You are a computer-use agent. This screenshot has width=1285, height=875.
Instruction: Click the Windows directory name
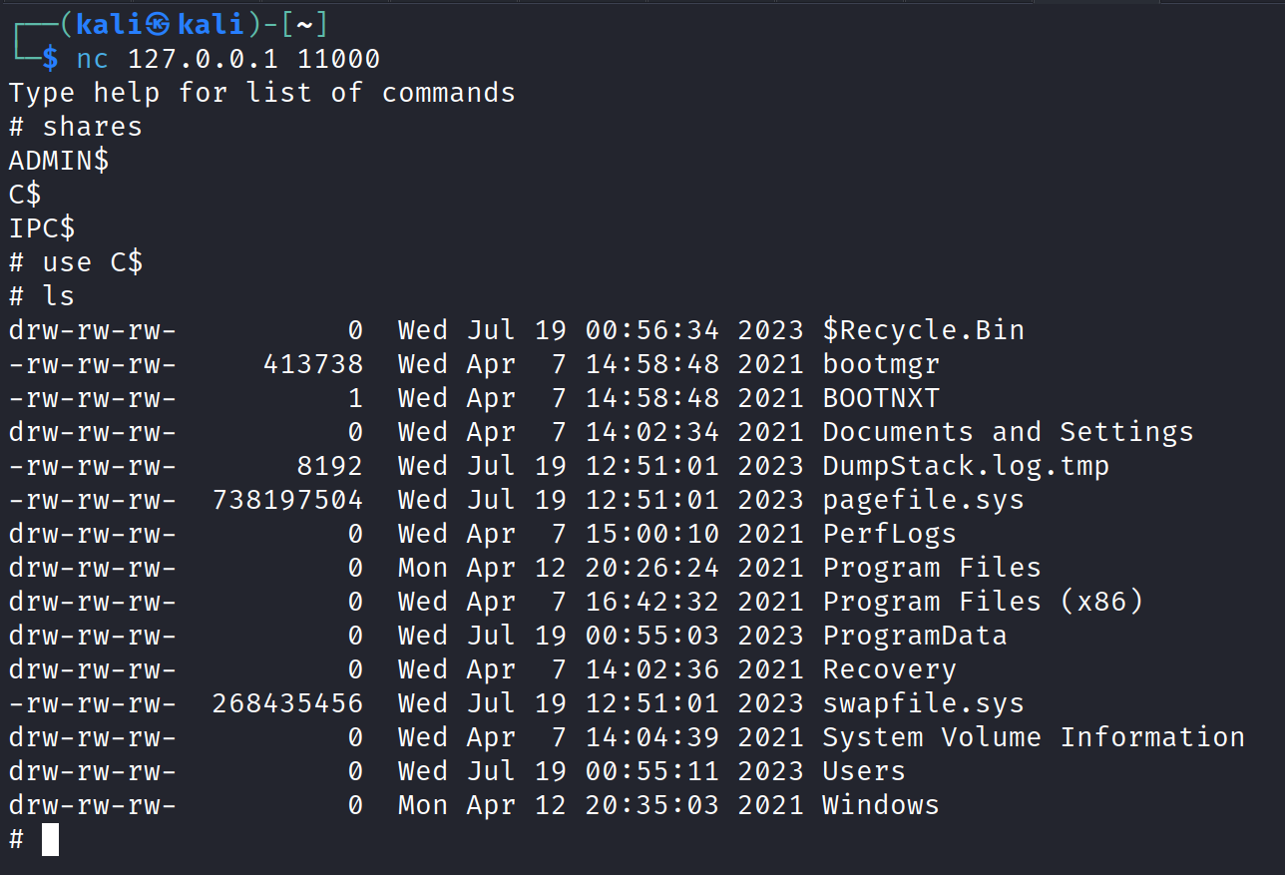tap(881, 806)
